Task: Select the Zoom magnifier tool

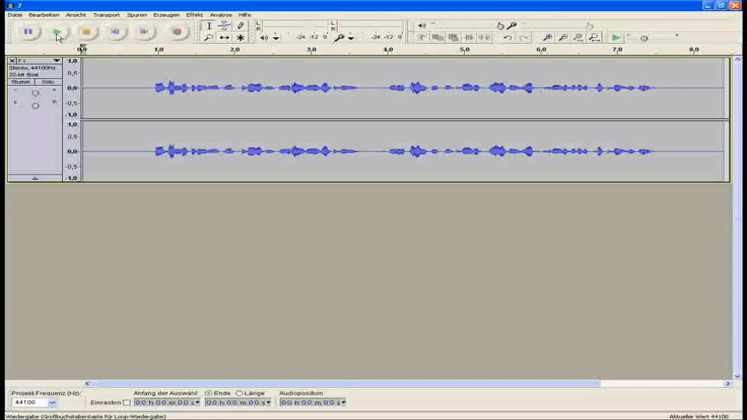Action: click(x=209, y=38)
